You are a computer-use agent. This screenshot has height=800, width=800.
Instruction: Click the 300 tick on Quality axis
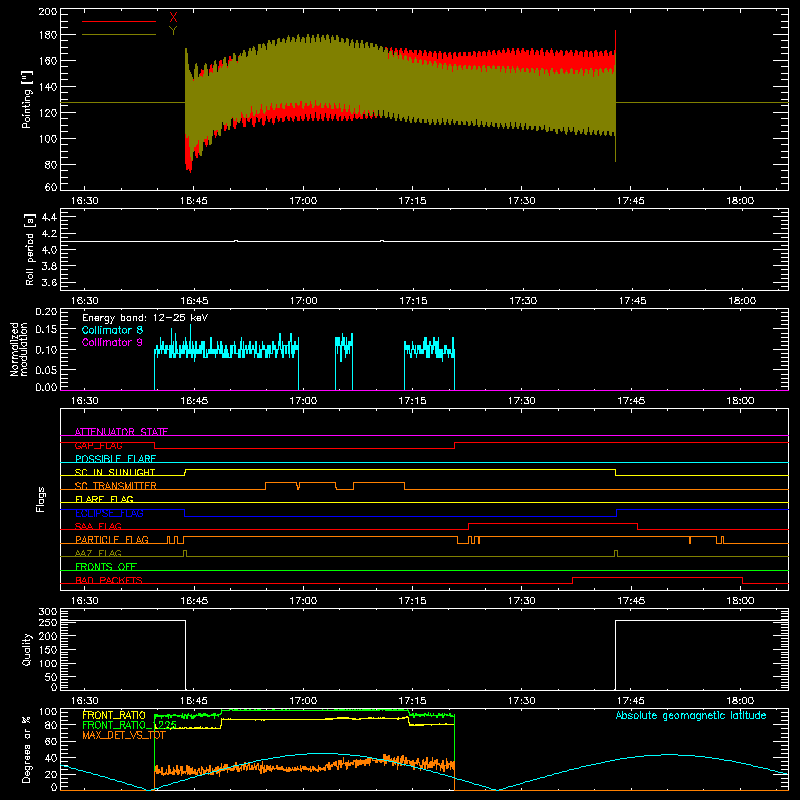(48, 612)
